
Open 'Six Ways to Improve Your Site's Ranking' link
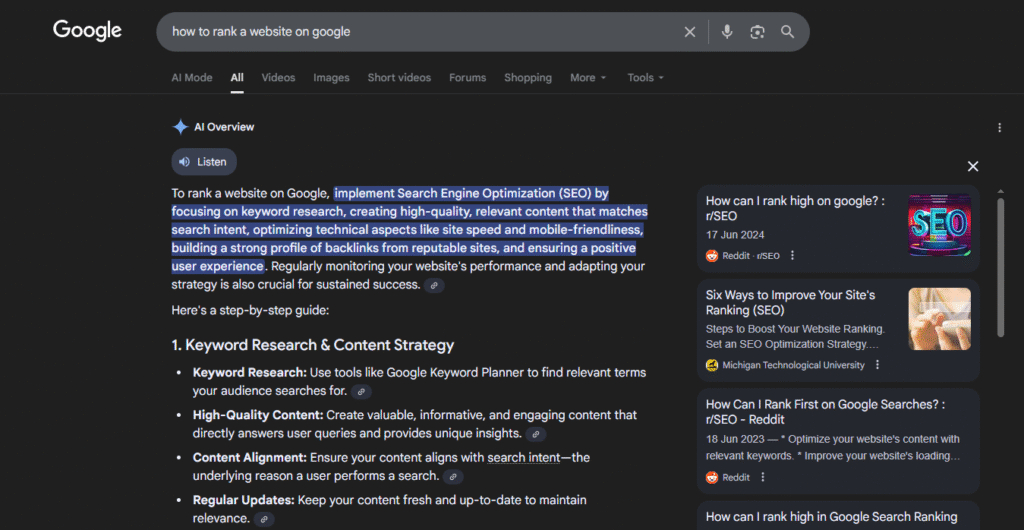[790, 303]
